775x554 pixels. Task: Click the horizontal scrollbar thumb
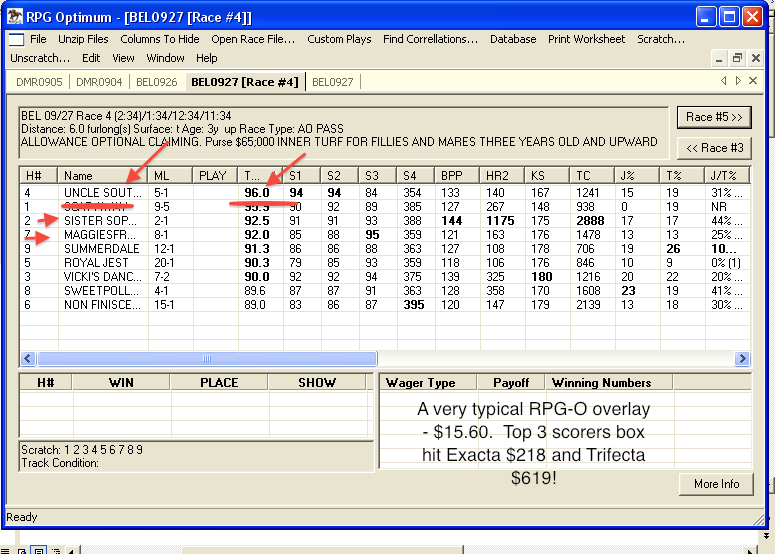click(x=207, y=358)
